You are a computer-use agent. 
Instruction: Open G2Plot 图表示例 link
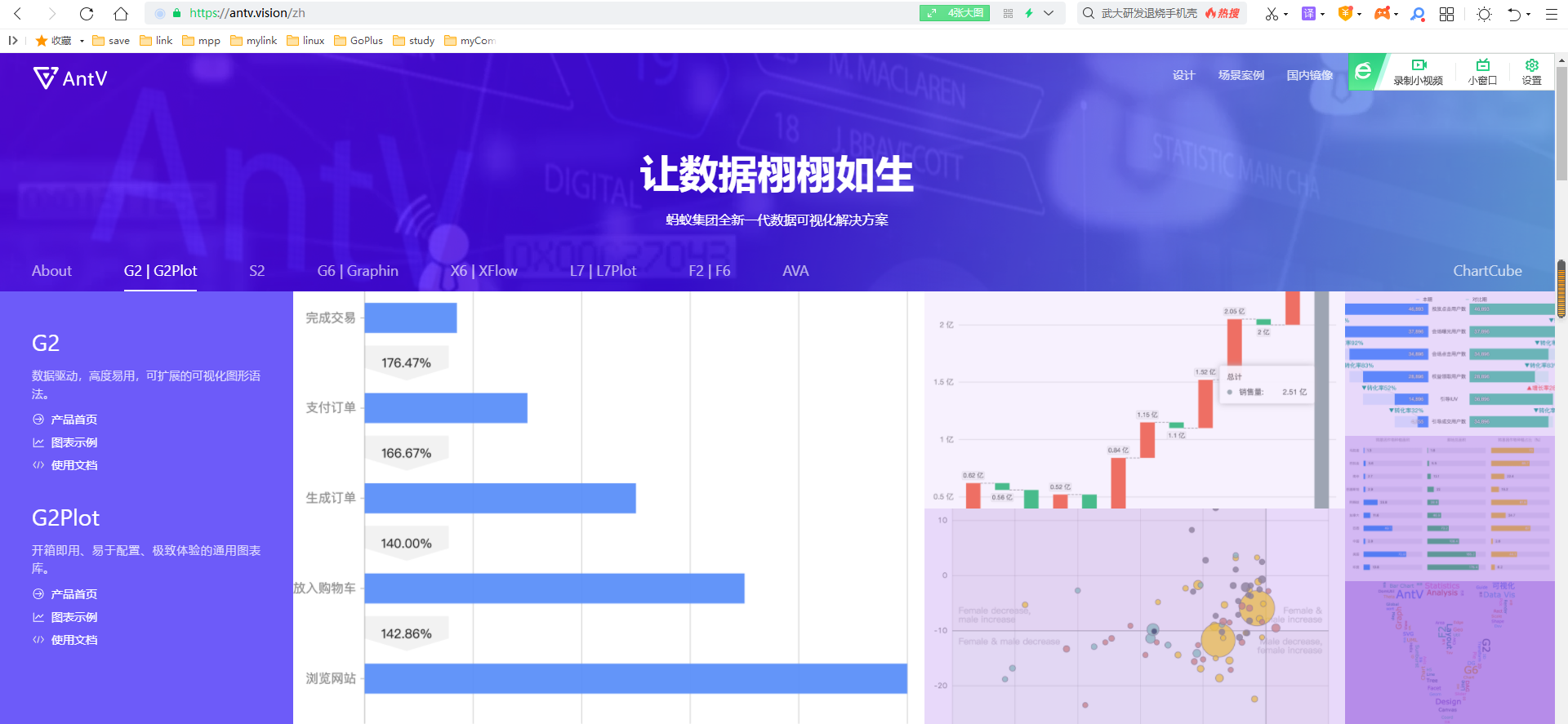pyautogui.click(x=65, y=617)
